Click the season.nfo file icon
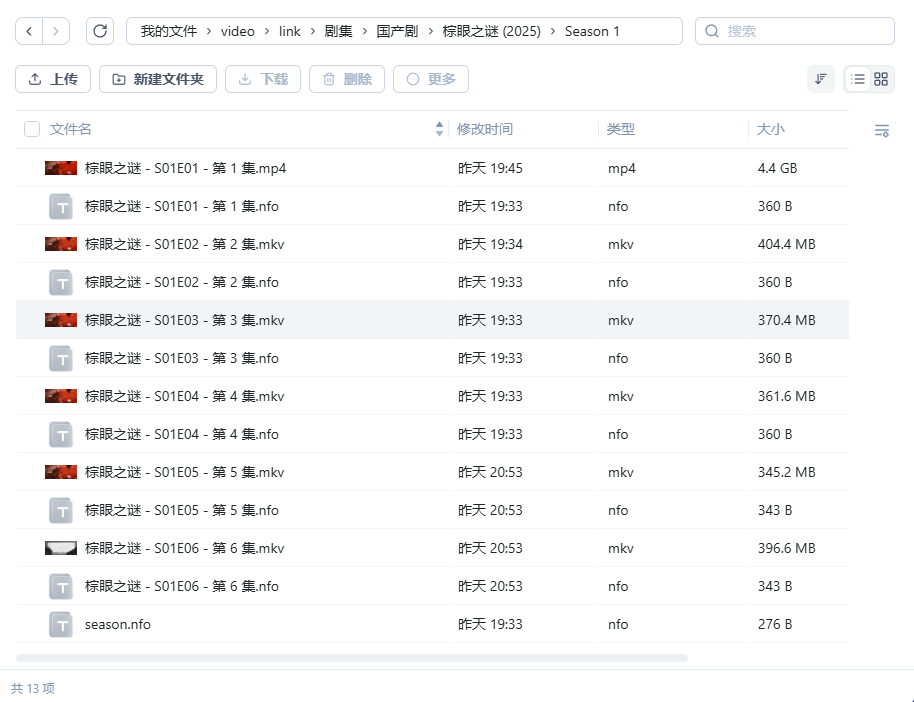 click(61, 624)
